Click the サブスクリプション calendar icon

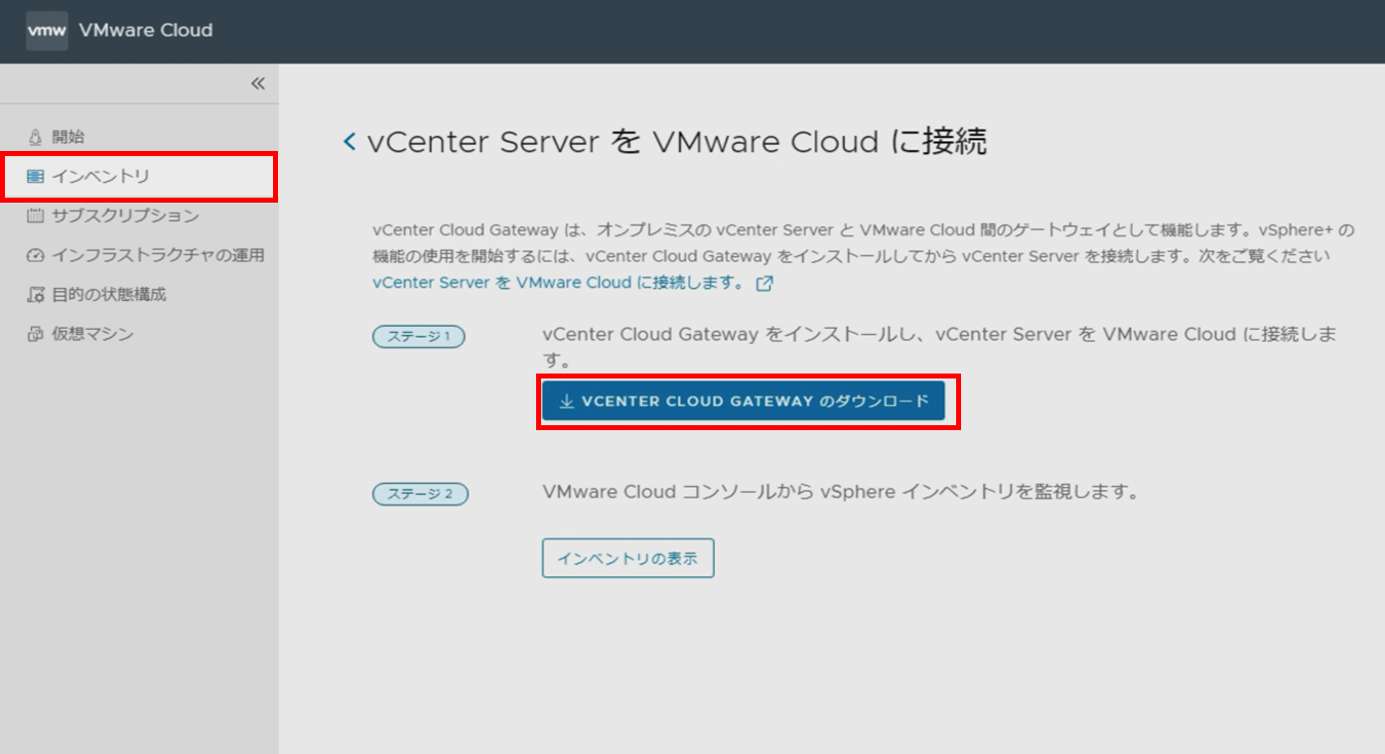tap(36, 216)
